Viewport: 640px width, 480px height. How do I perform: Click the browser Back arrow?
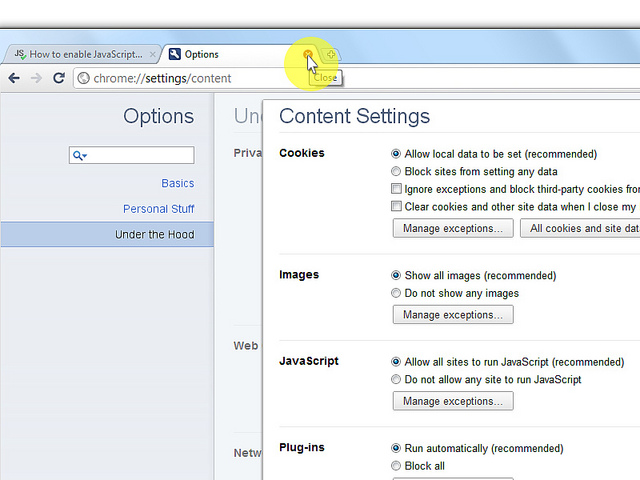point(14,78)
